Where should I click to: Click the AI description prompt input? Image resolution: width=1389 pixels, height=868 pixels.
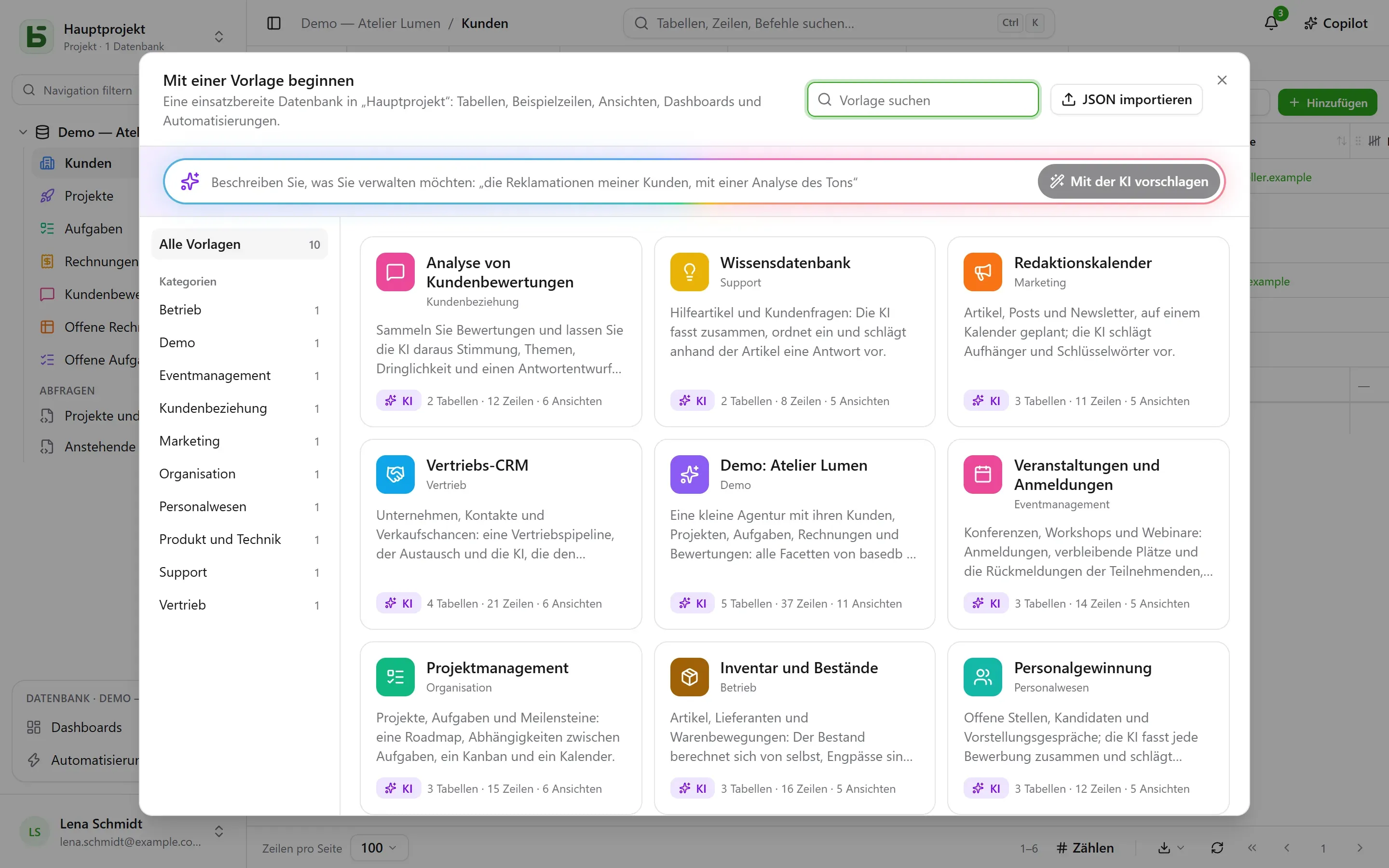click(620, 182)
